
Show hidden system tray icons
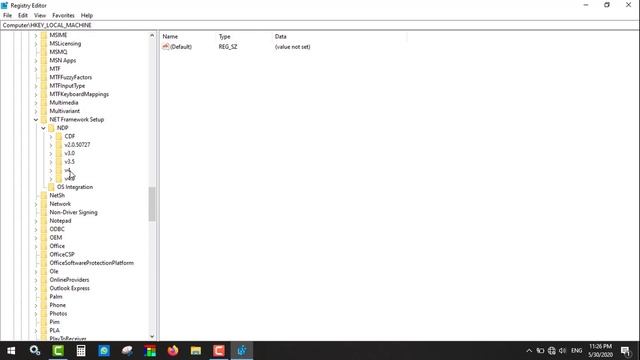tap(529, 351)
